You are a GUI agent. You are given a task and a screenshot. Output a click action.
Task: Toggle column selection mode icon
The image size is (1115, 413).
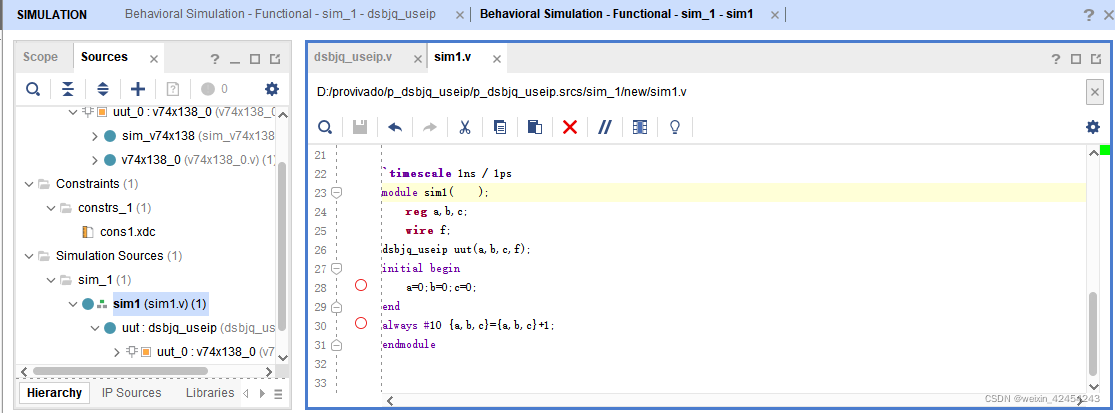(x=640, y=127)
